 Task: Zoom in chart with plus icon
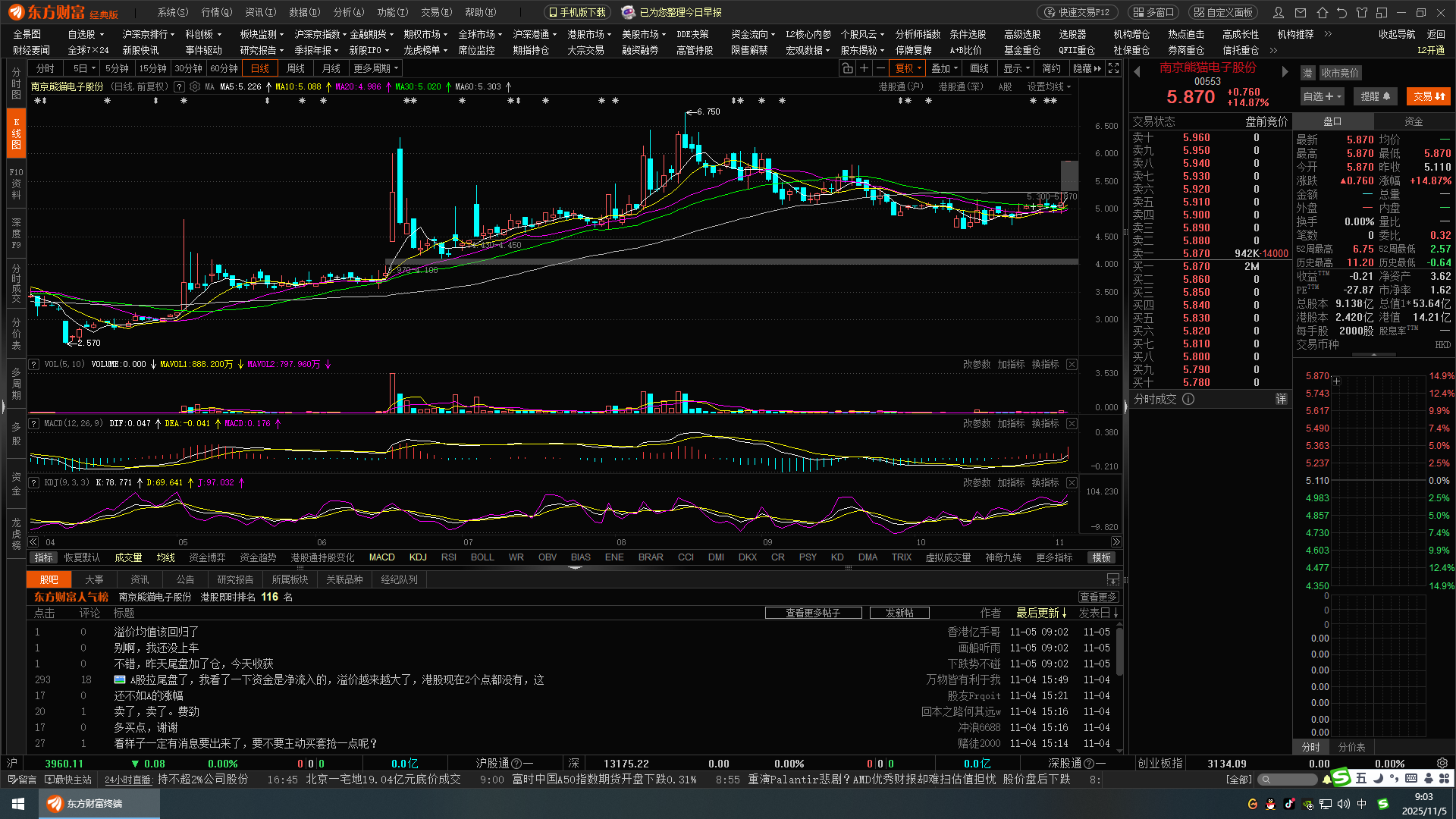point(864,68)
